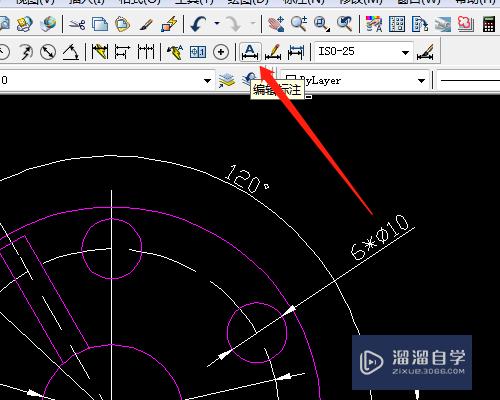The image size is (500, 400).
Task: Select the dimensioned right magenta circle
Action: point(257,333)
